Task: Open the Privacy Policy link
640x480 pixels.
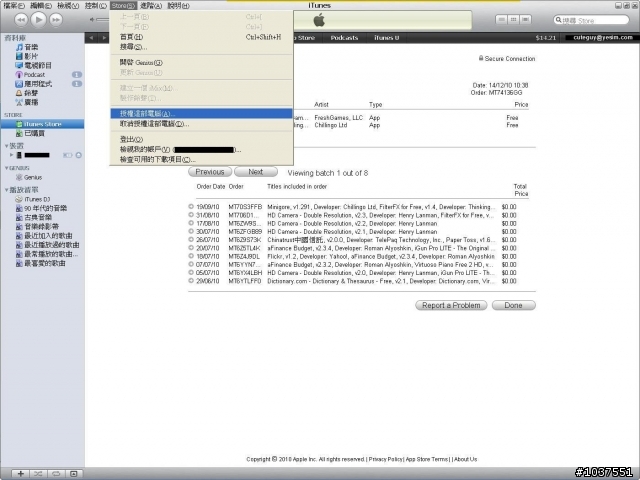Action: pos(385,459)
